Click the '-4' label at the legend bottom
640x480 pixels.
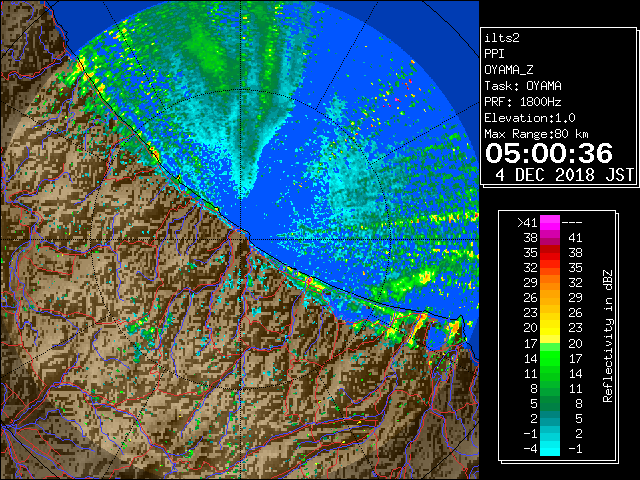click(x=530, y=448)
